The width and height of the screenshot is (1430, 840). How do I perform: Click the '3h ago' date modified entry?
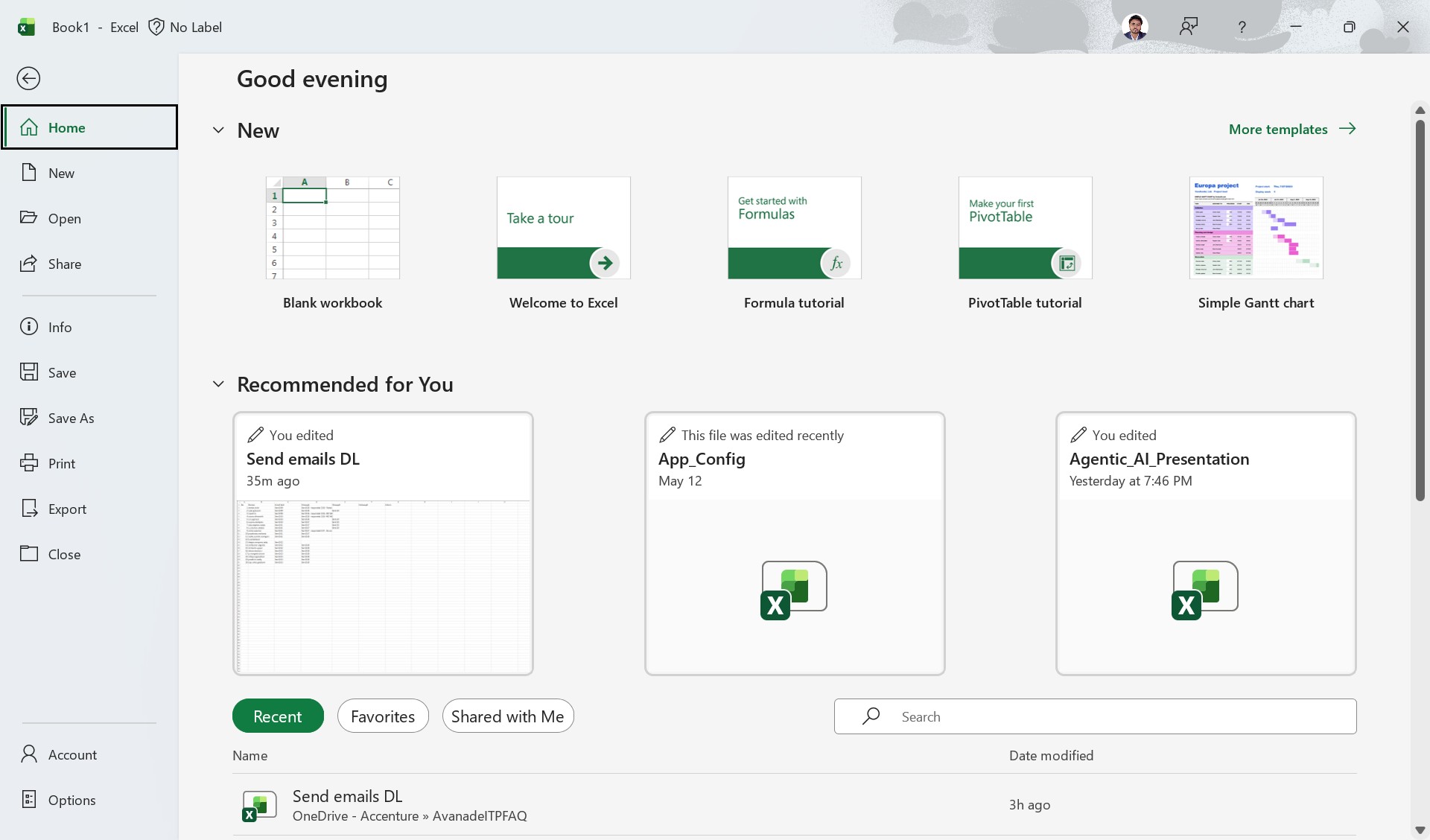(x=1029, y=805)
